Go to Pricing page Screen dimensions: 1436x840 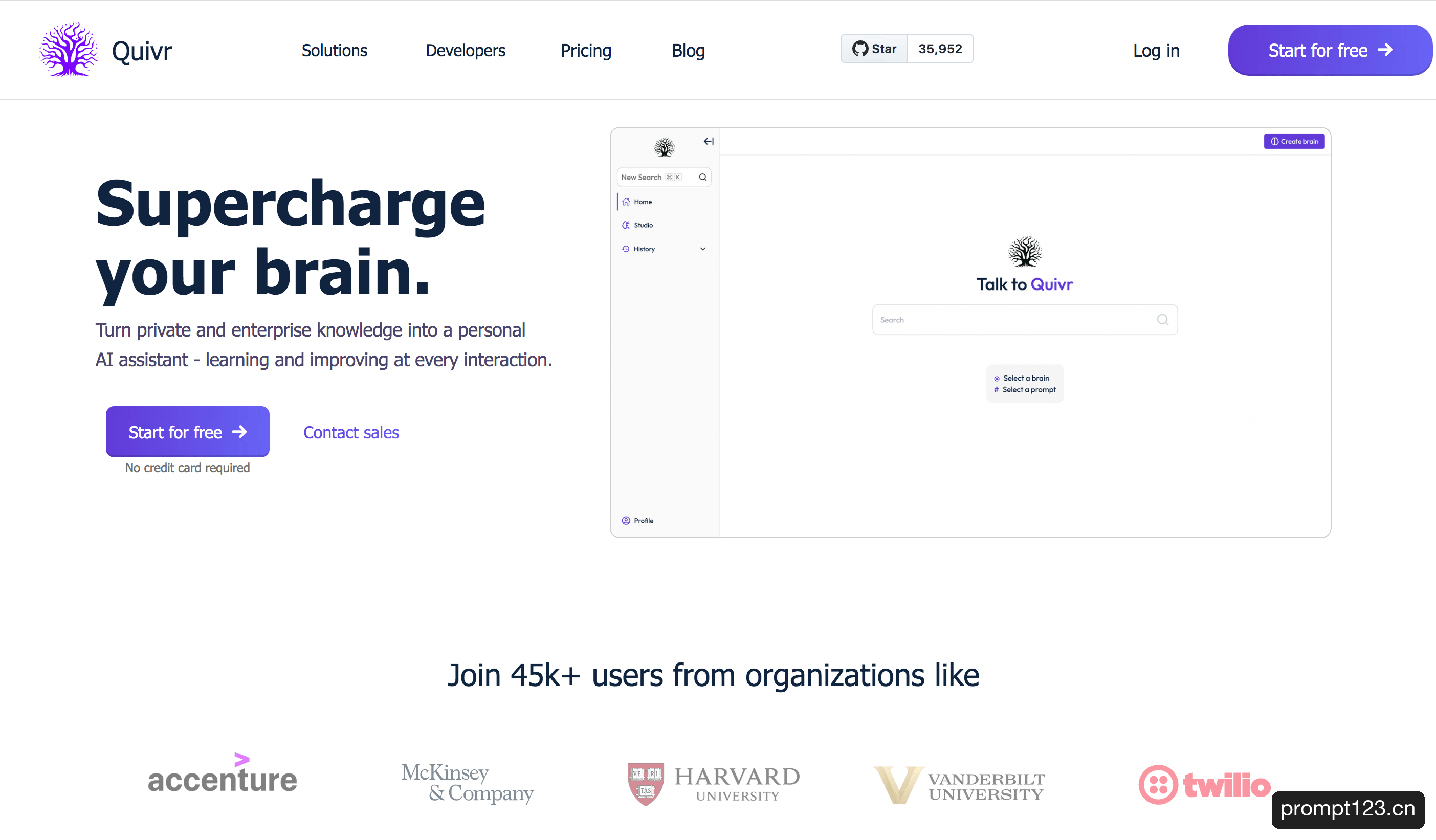(x=586, y=50)
